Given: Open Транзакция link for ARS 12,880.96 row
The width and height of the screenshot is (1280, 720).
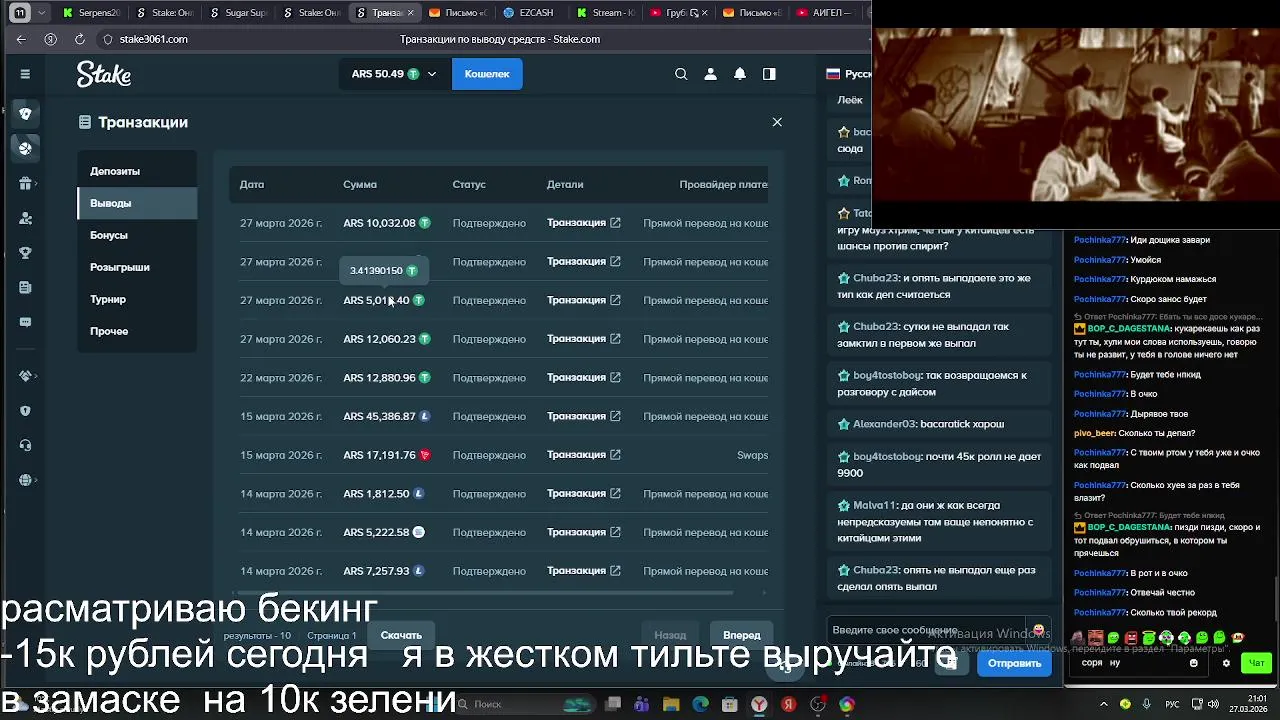Looking at the screenshot, I should (584, 378).
